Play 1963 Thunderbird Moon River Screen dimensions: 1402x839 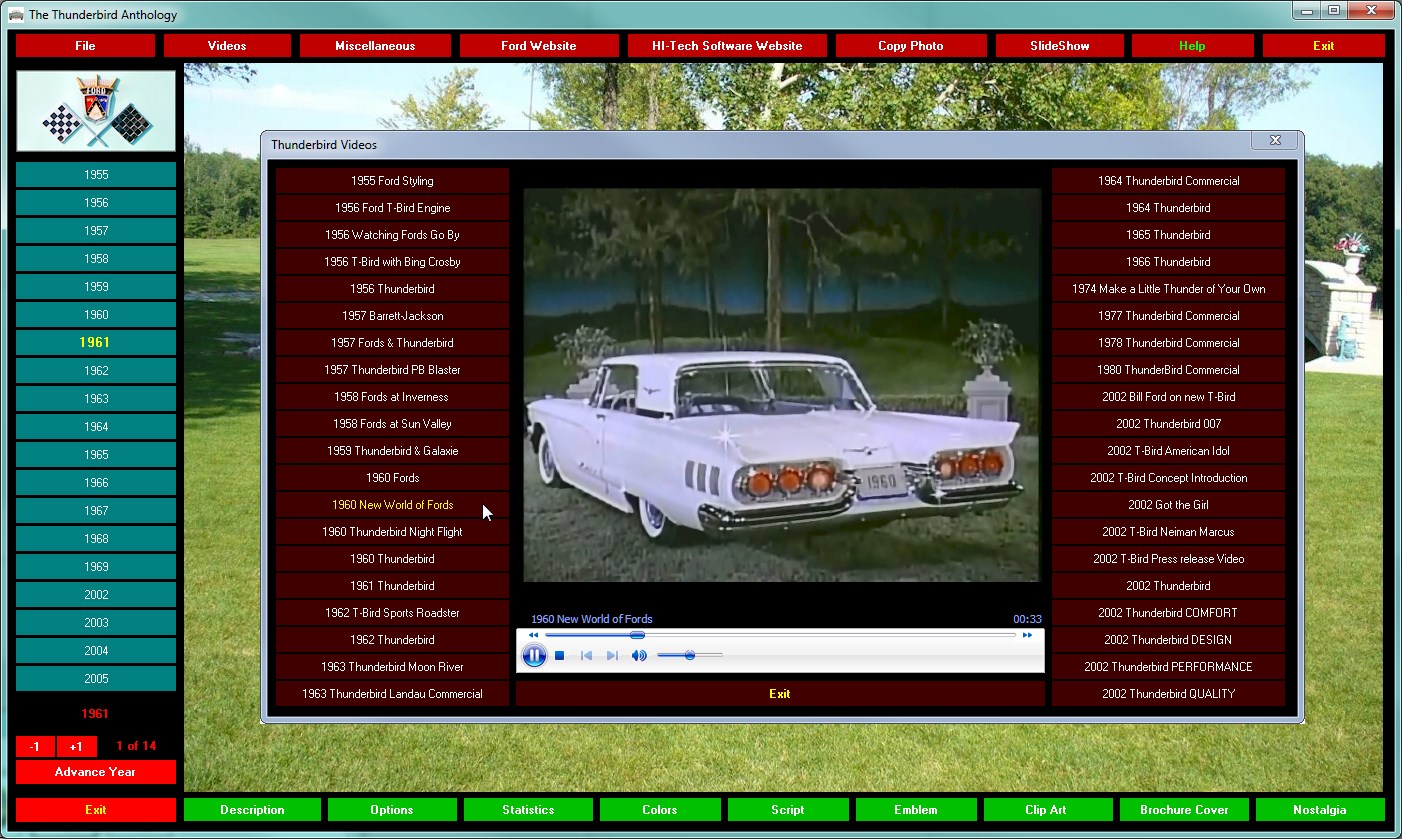392,667
